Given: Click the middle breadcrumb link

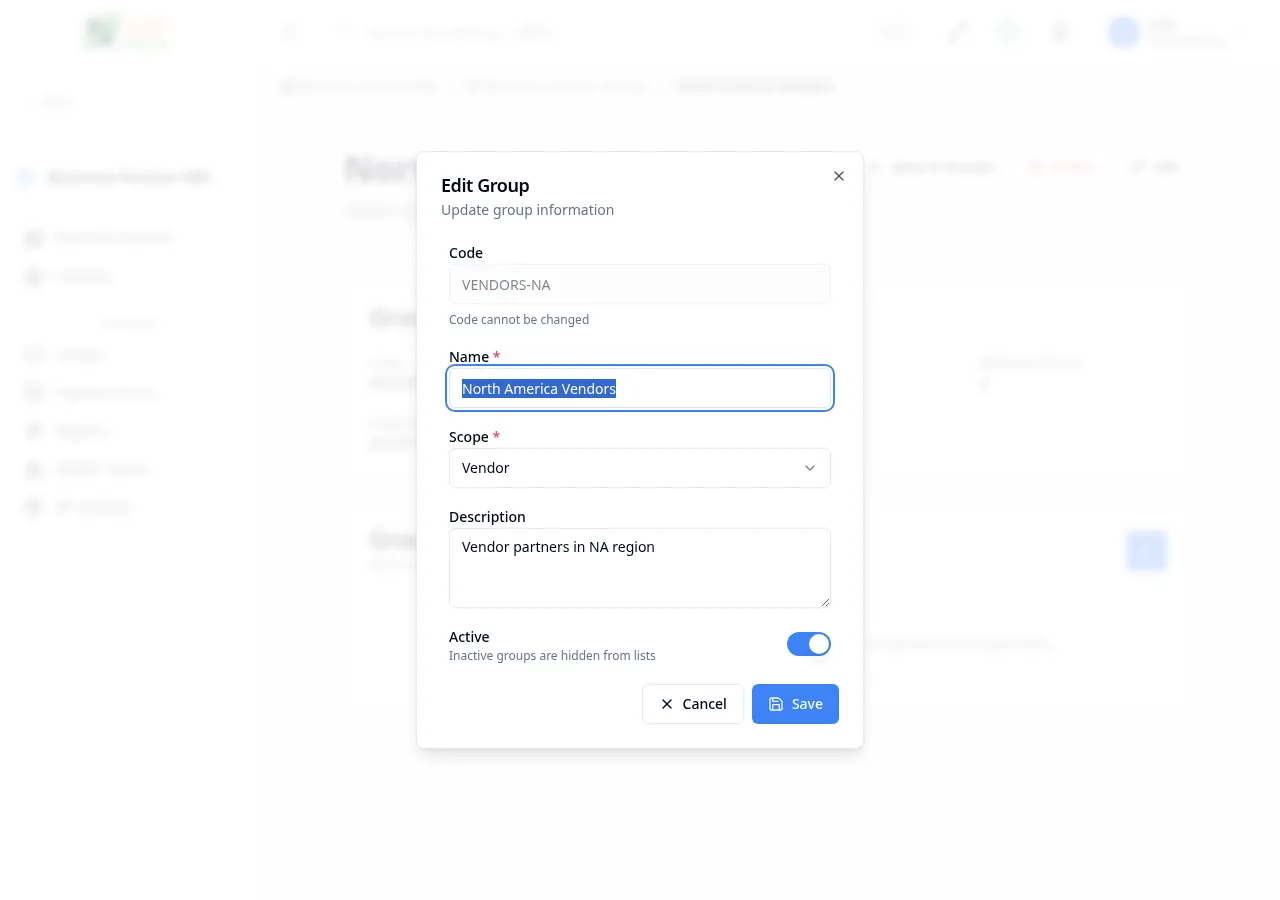Looking at the screenshot, I should tap(556, 86).
